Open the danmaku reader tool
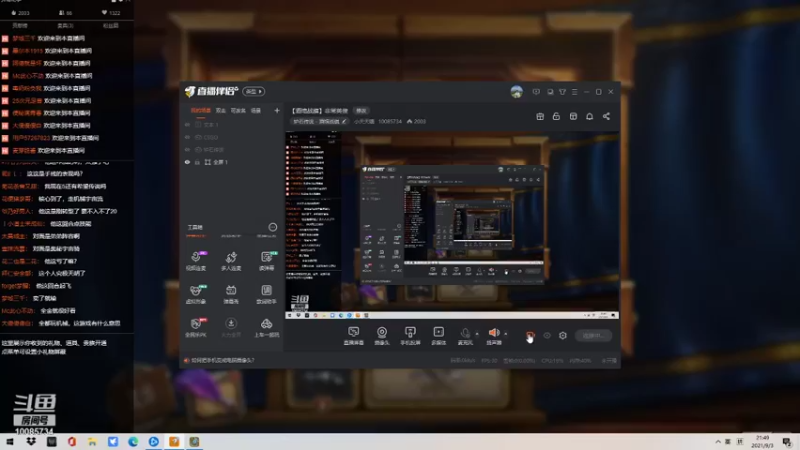The image size is (800, 450). [x=266, y=261]
